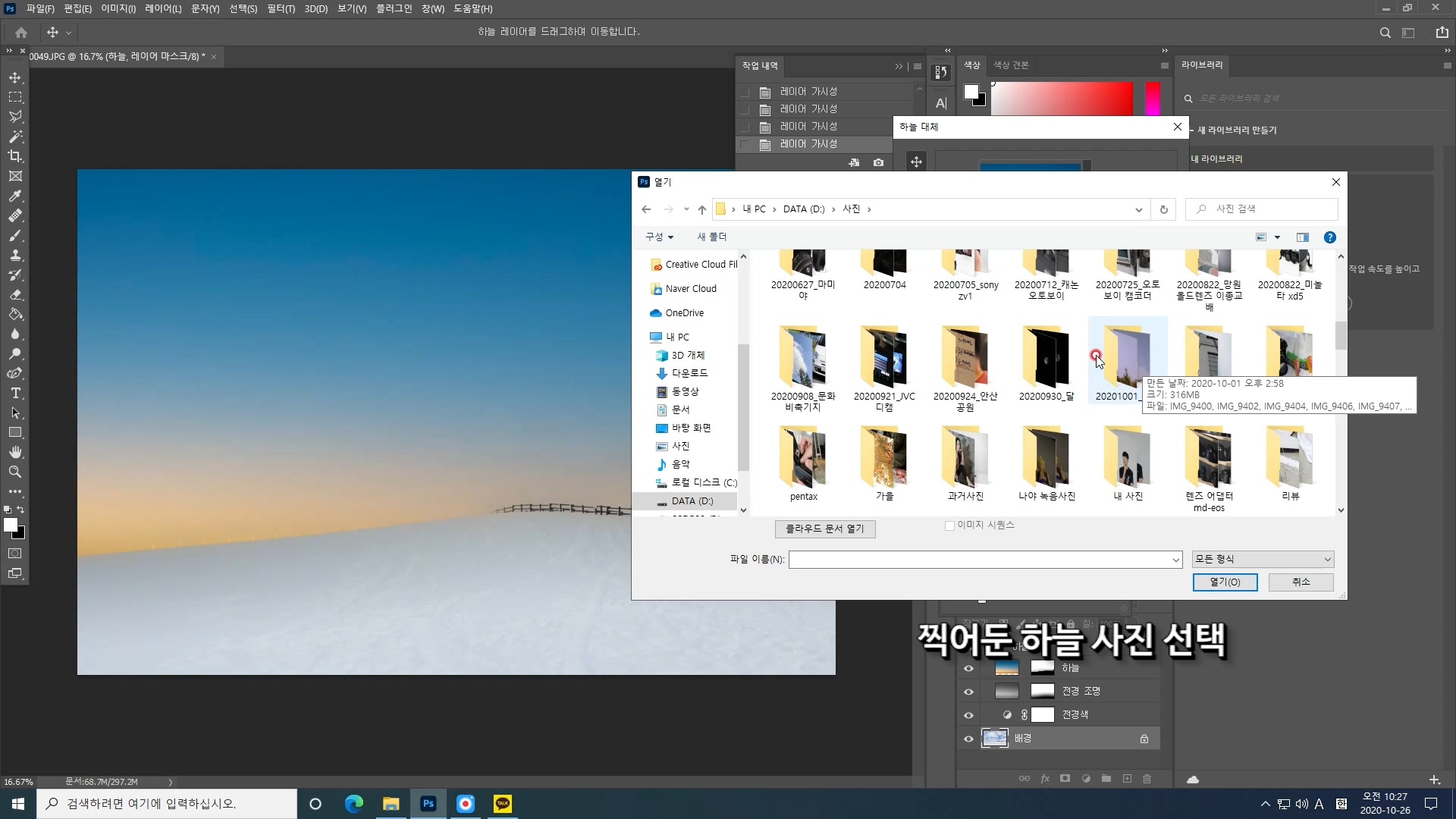Screen dimensions: 1456x819
Task: Open the 레이어(L) menu
Action: click(x=163, y=8)
